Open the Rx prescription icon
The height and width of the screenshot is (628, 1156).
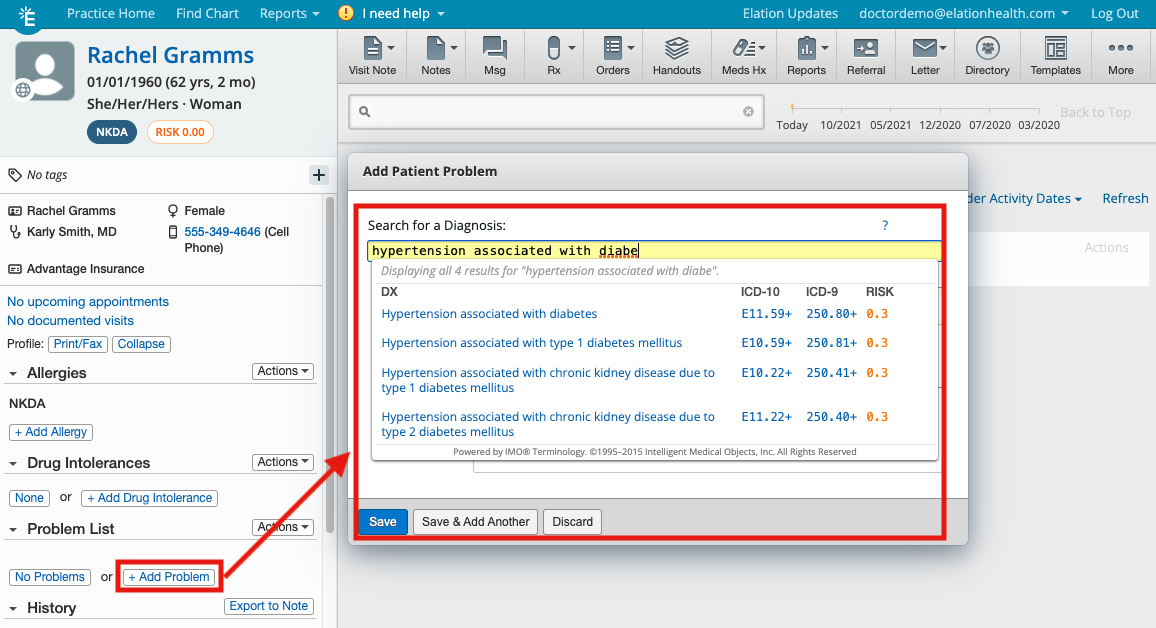553,56
